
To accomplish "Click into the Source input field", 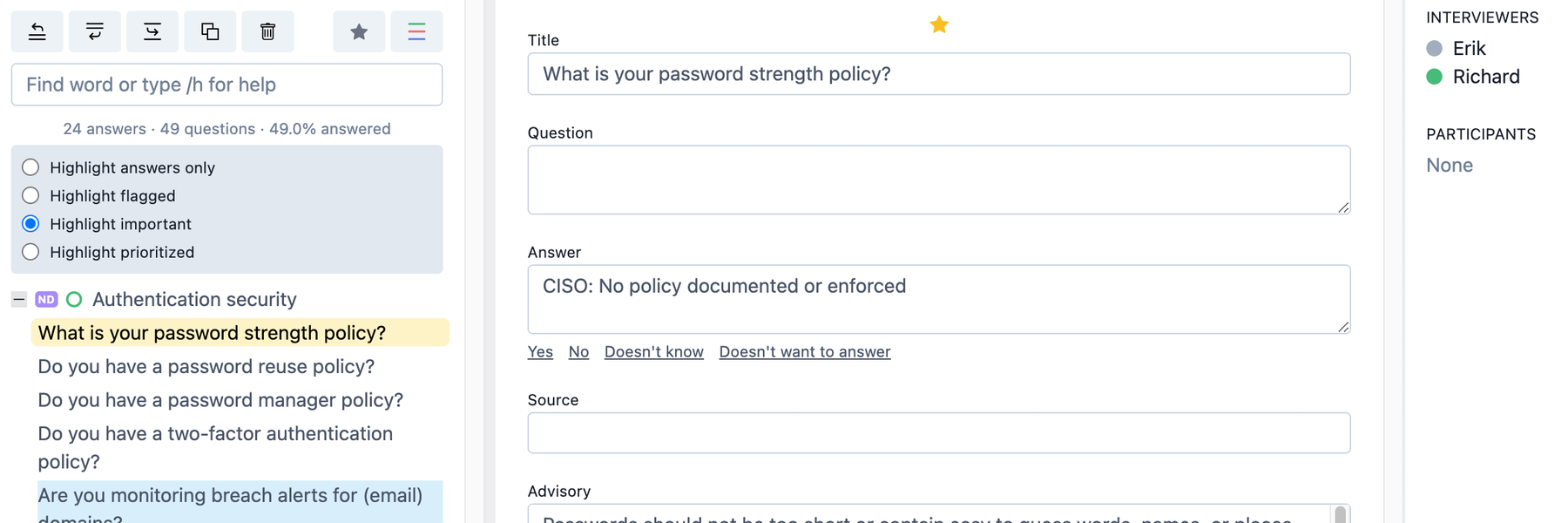I will [938, 432].
